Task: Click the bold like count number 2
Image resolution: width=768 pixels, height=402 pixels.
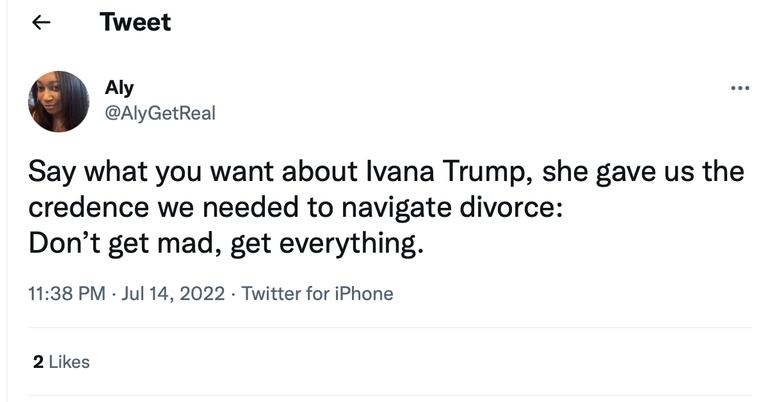Action: [38, 362]
